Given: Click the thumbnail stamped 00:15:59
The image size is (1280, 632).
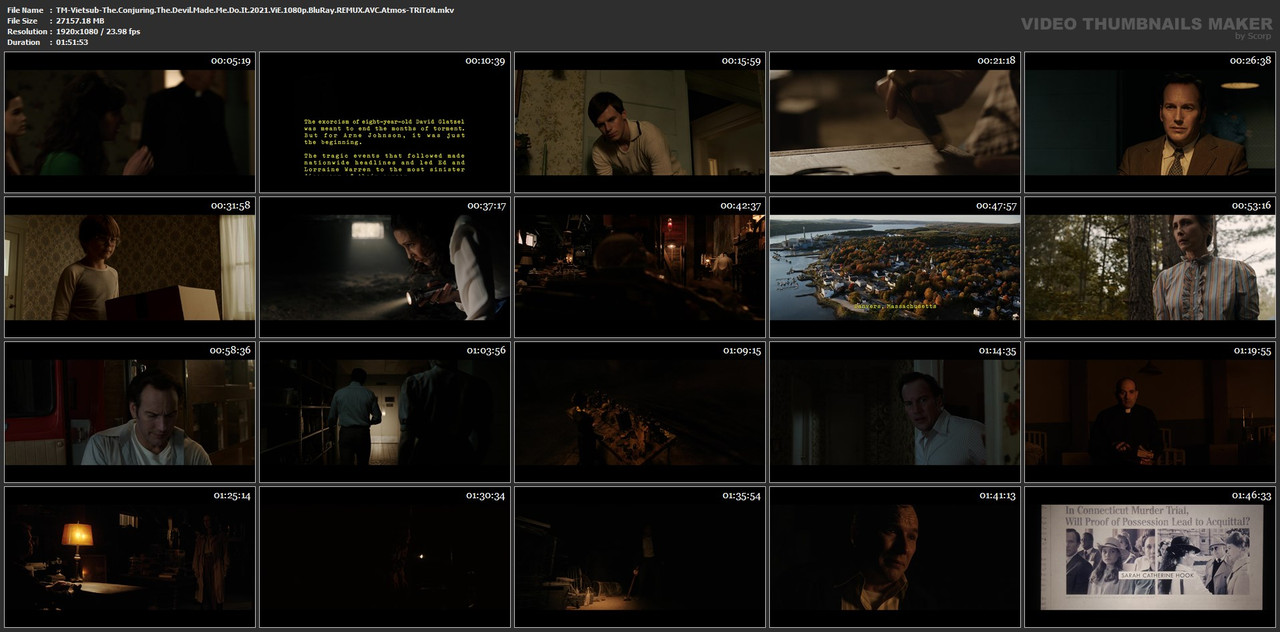Looking at the screenshot, I should 640,122.
